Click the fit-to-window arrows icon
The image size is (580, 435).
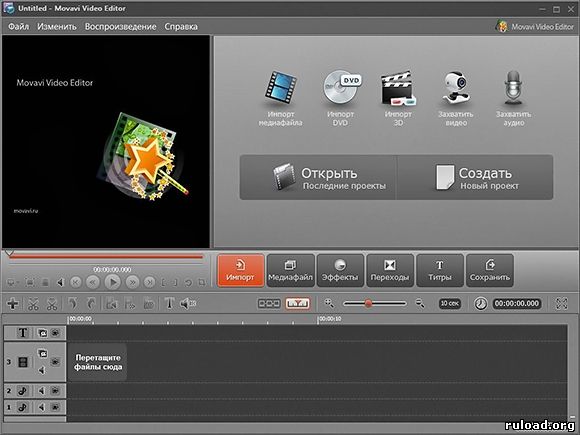pyautogui.click(x=562, y=304)
